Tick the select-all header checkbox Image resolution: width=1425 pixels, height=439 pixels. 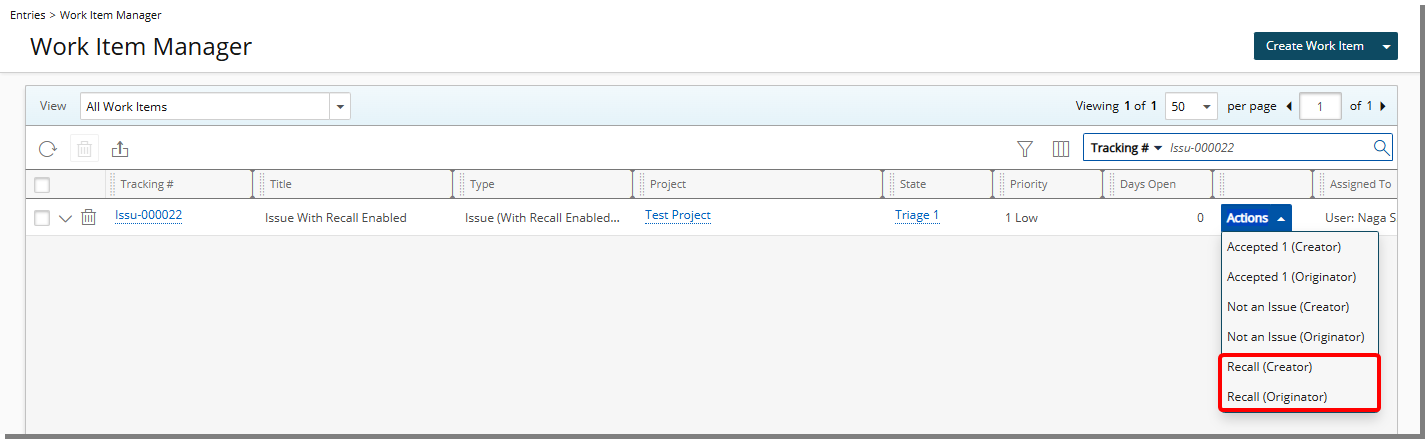coord(42,184)
